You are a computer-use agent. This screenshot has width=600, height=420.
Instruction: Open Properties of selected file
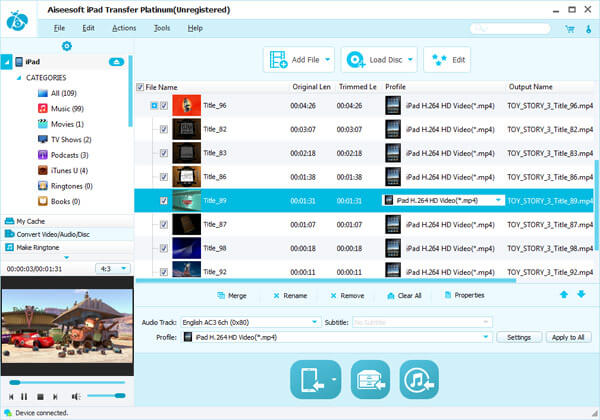coord(464,295)
